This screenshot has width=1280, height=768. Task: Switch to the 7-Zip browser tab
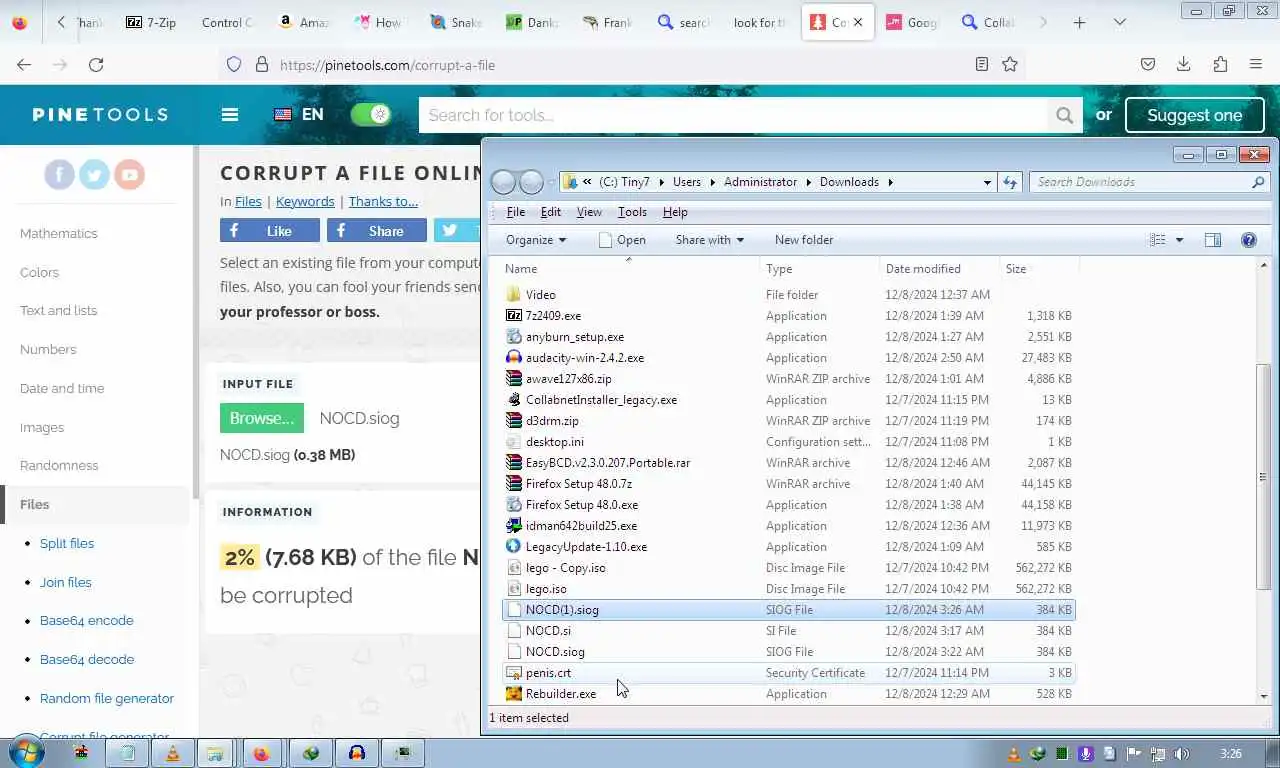pos(151,22)
